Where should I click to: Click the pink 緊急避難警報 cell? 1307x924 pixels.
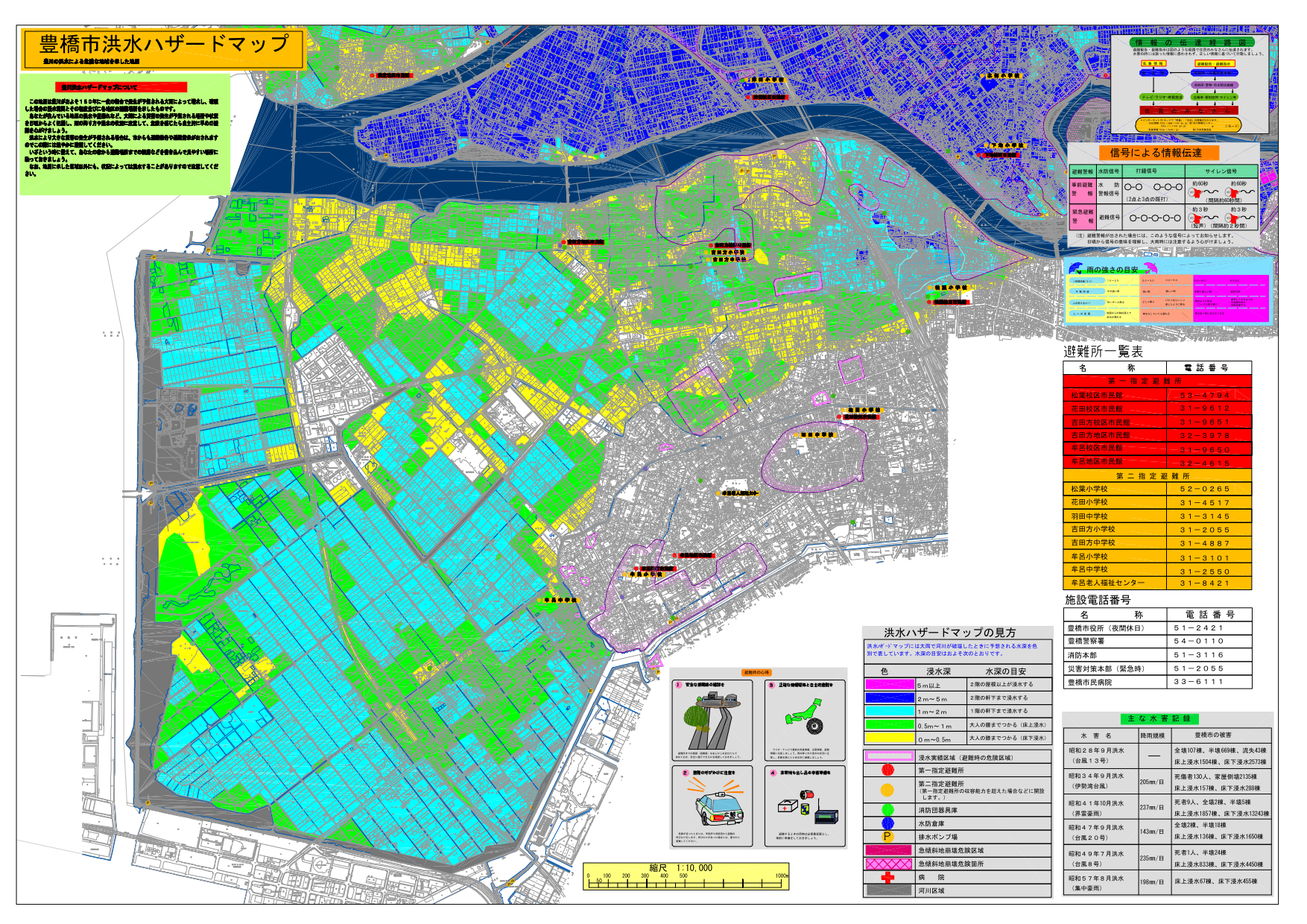pyautogui.click(x=1082, y=217)
